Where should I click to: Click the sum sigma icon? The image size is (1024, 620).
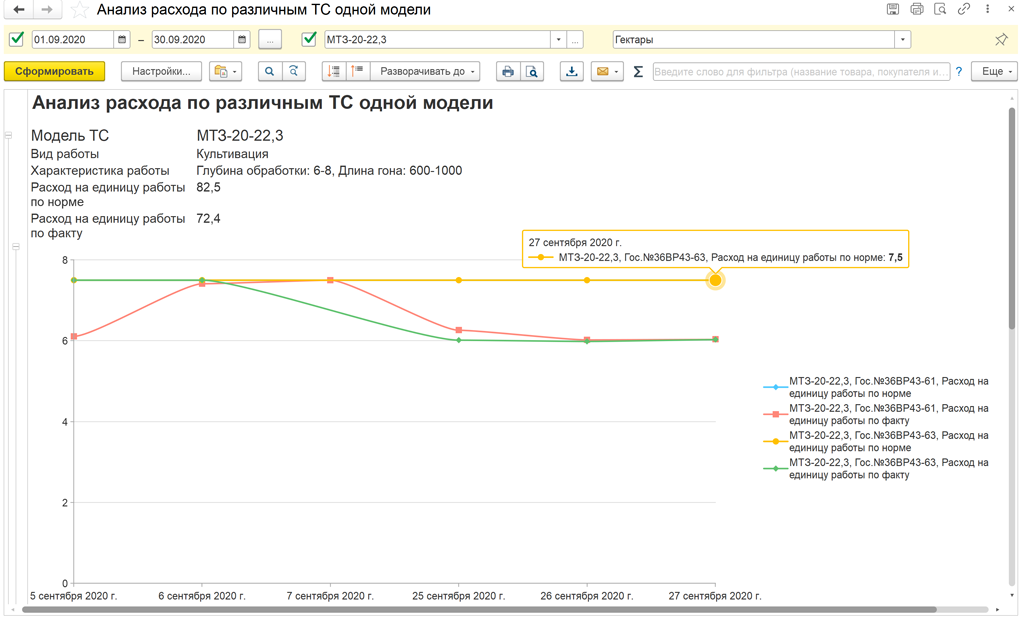(x=638, y=72)
